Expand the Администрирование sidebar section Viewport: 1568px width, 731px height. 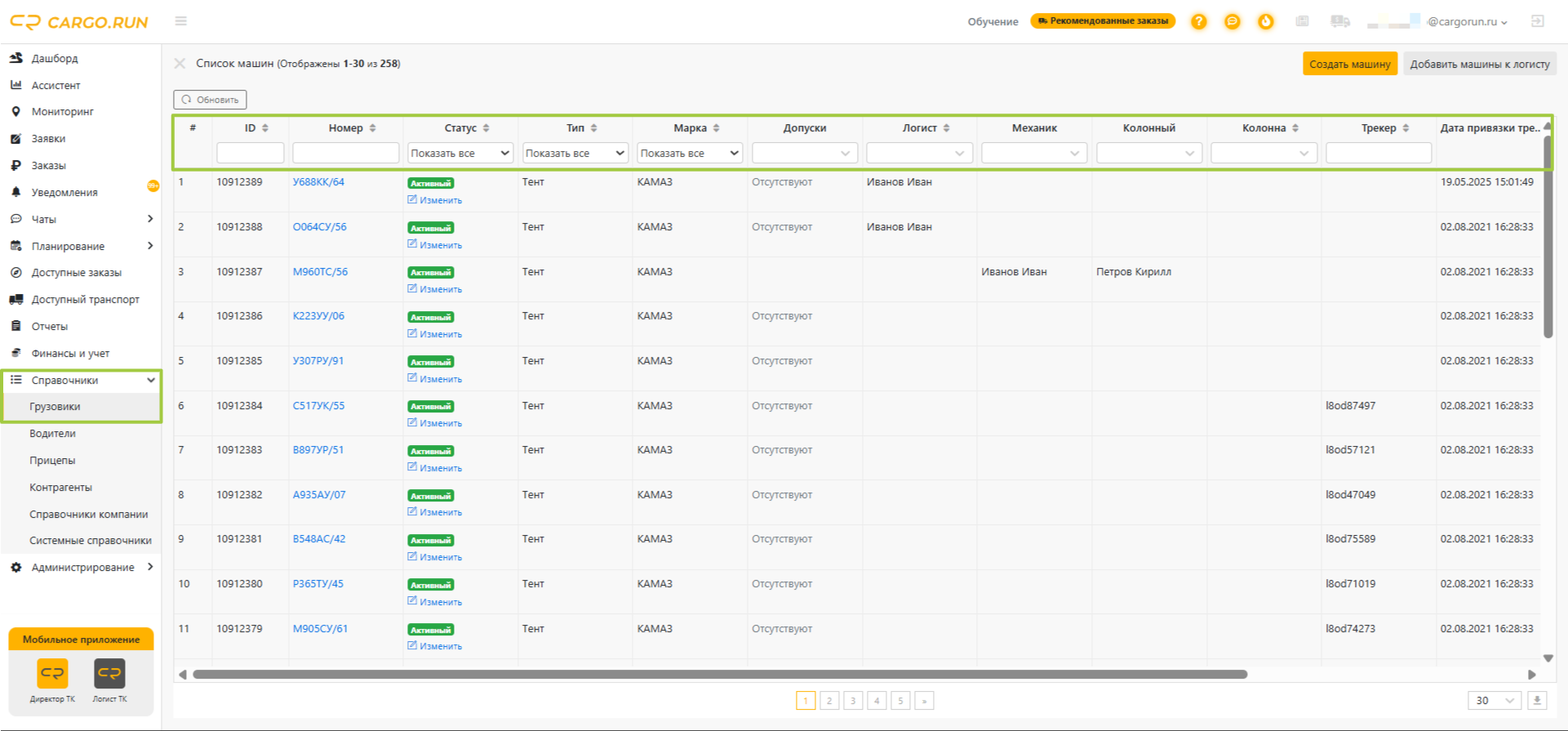click(82, 568)
